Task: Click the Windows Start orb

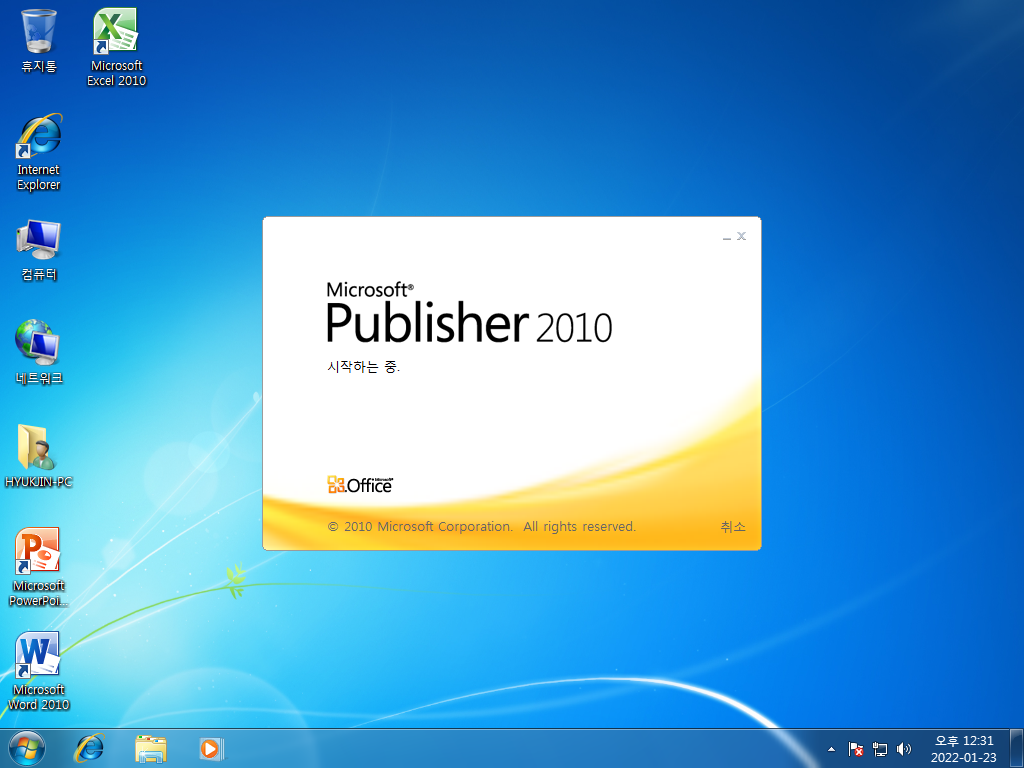Action: [x=27, y=748]
